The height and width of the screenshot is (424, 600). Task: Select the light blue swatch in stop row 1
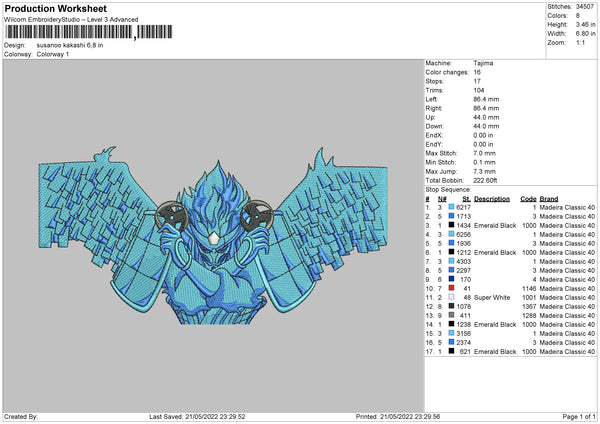point(452,207)
